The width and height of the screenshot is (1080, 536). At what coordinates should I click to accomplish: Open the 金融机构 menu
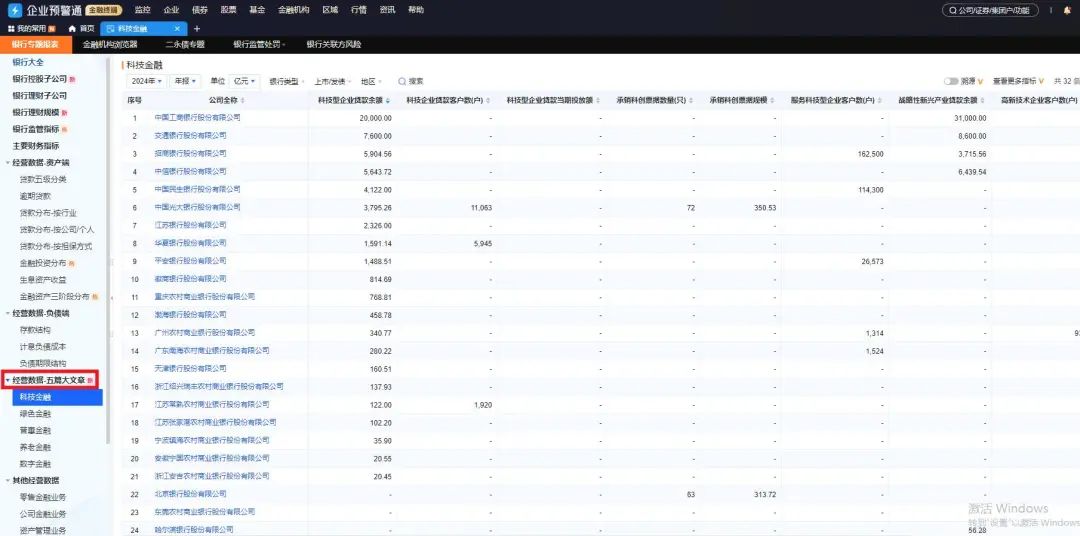tap(293, 10)
